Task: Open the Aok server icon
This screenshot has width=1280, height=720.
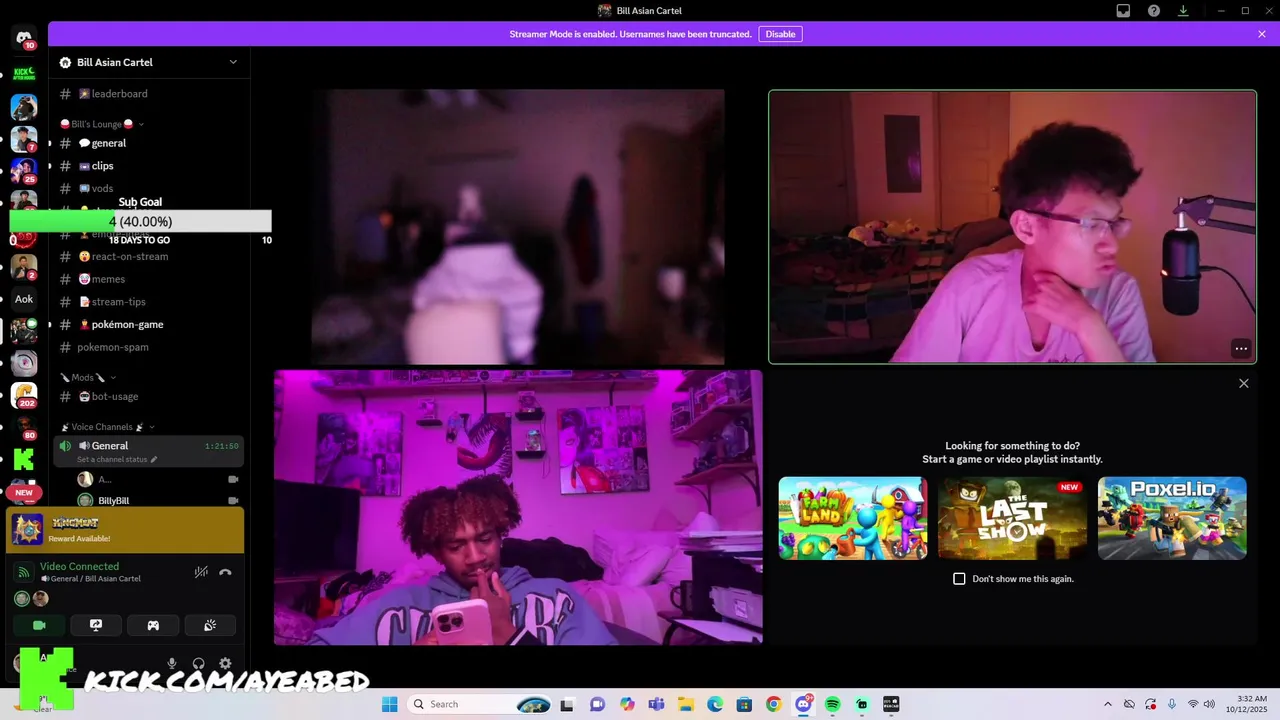Action: click(x=24, y=299)
